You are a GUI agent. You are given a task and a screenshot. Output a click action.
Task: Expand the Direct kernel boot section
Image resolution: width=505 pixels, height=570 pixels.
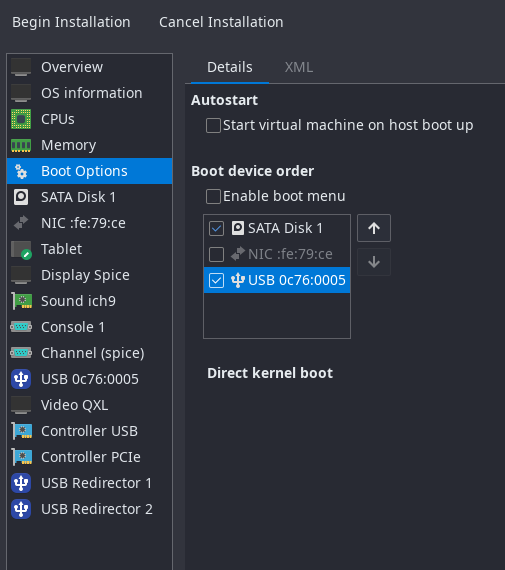tap(270, 373)
